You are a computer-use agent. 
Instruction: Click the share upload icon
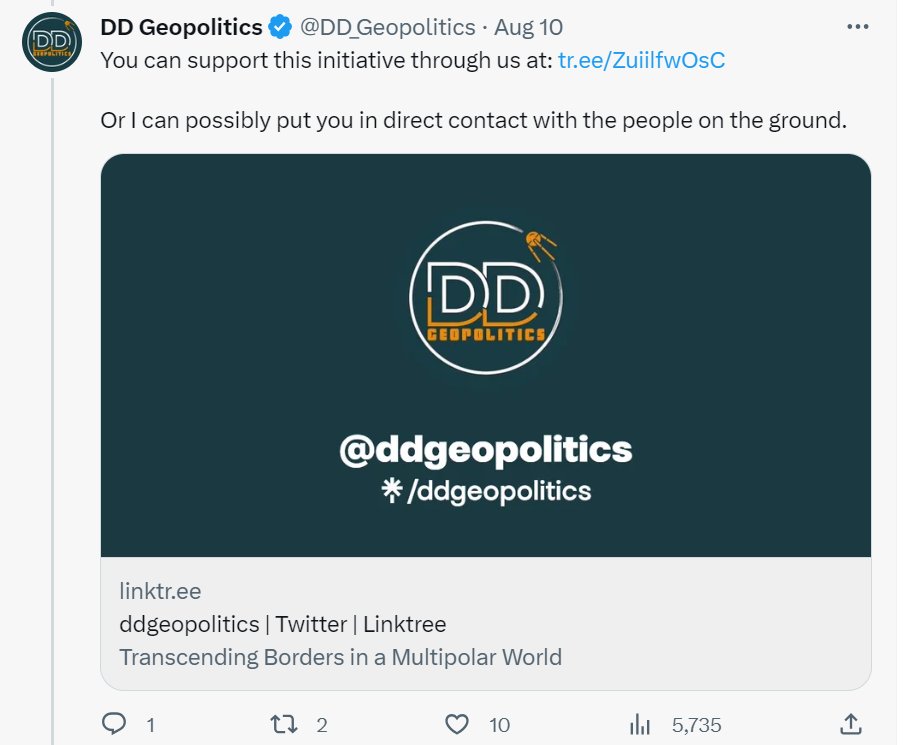click(851, 724)
